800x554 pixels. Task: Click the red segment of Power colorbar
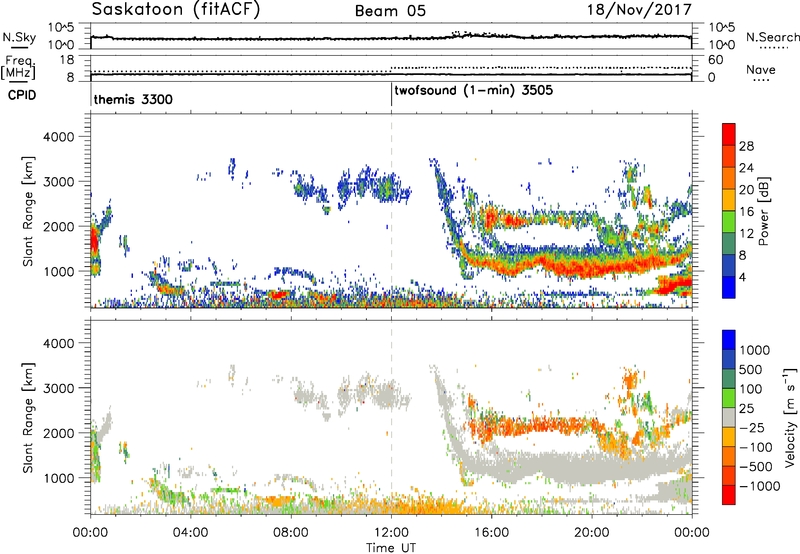click(729, 134)
